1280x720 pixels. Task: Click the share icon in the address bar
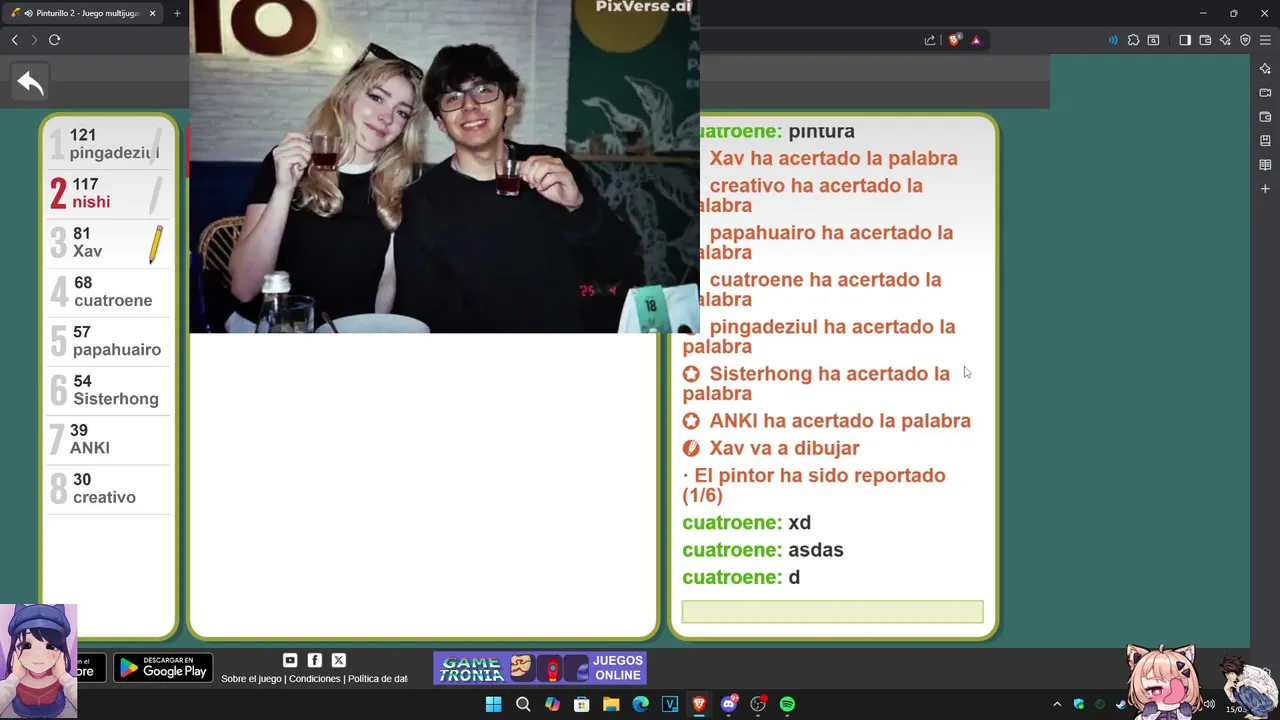click(x=930, y=40)
